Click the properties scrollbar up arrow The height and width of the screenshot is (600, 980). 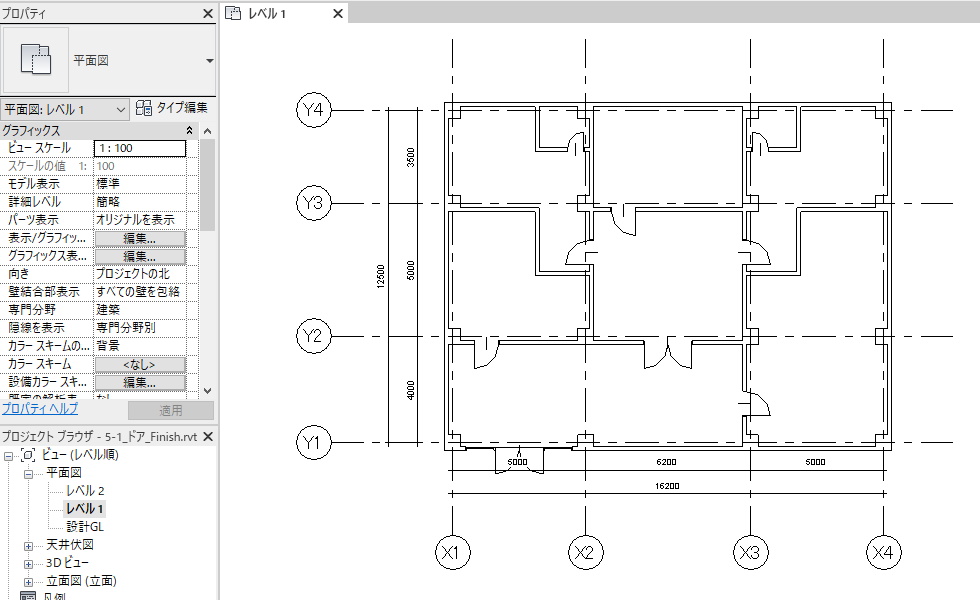click(208, 131)
